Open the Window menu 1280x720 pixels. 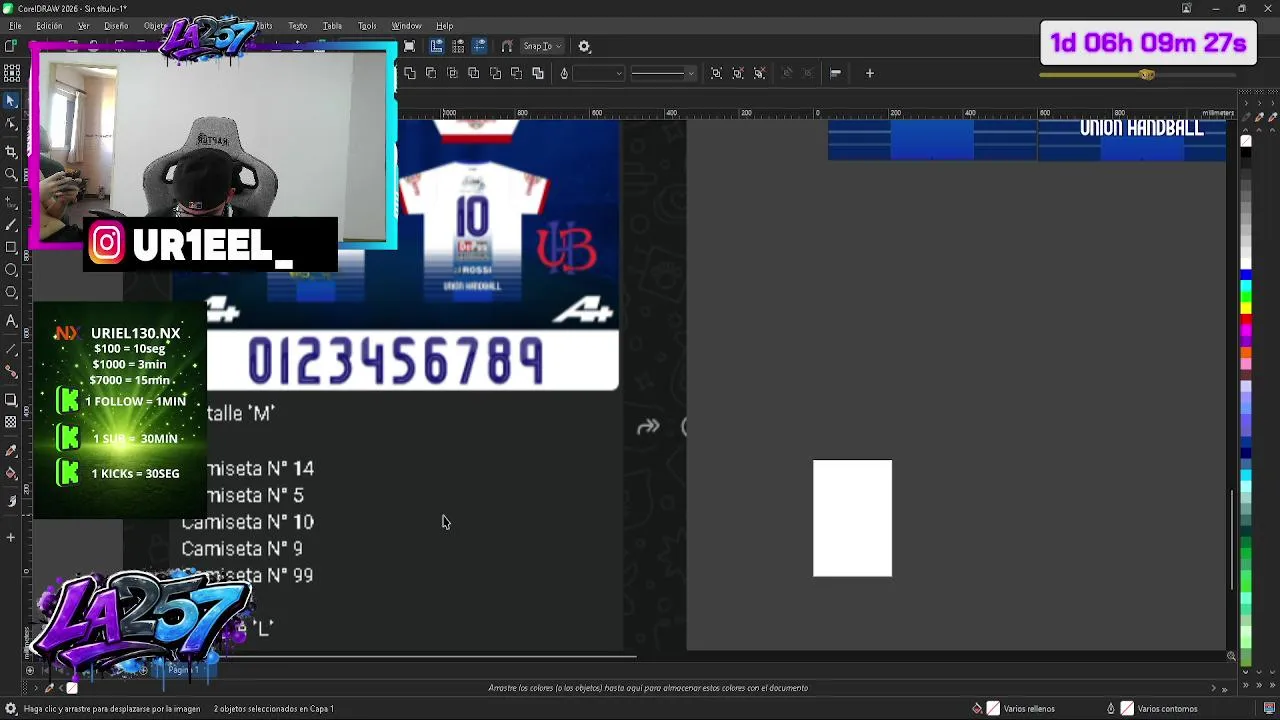(x=406, y=26)
